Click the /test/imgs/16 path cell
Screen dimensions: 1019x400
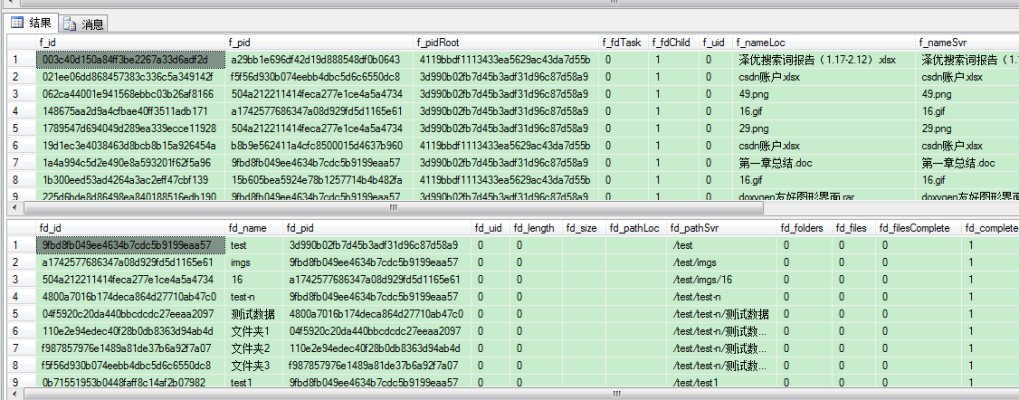click(x=722, y=279)
